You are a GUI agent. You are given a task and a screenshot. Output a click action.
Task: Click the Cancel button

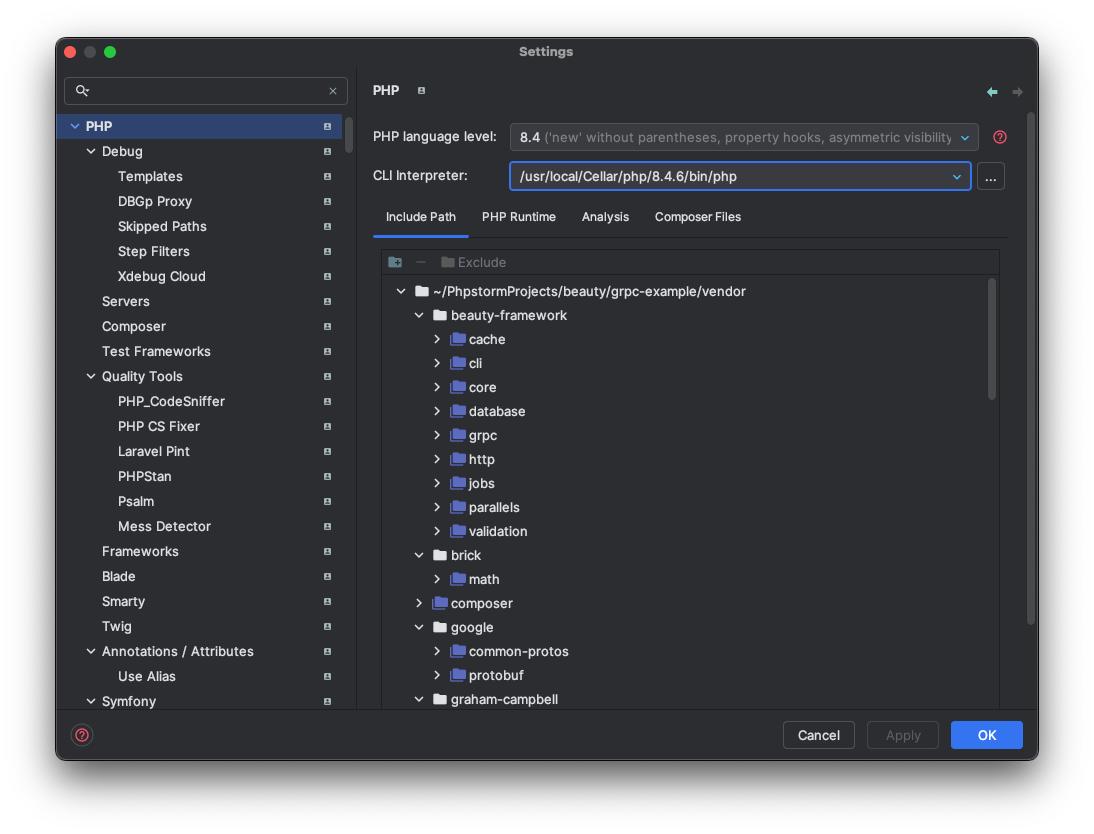(x=818, y=735)
